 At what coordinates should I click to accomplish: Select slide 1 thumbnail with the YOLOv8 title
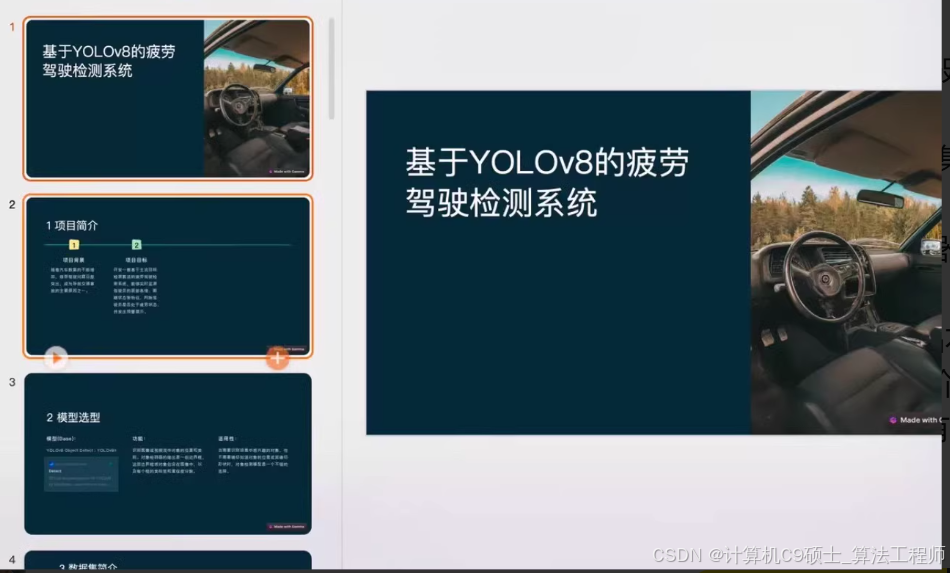click(168, 98)
